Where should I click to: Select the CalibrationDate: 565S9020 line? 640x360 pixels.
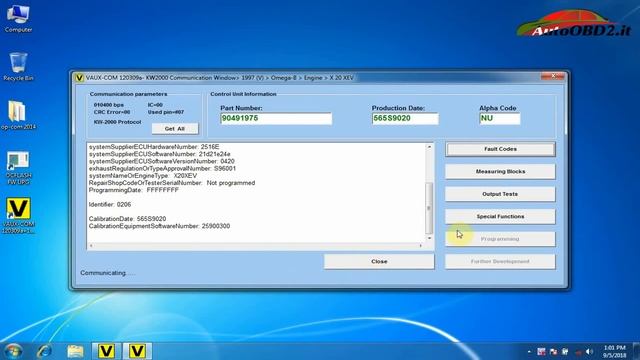[x=127, y=219]
